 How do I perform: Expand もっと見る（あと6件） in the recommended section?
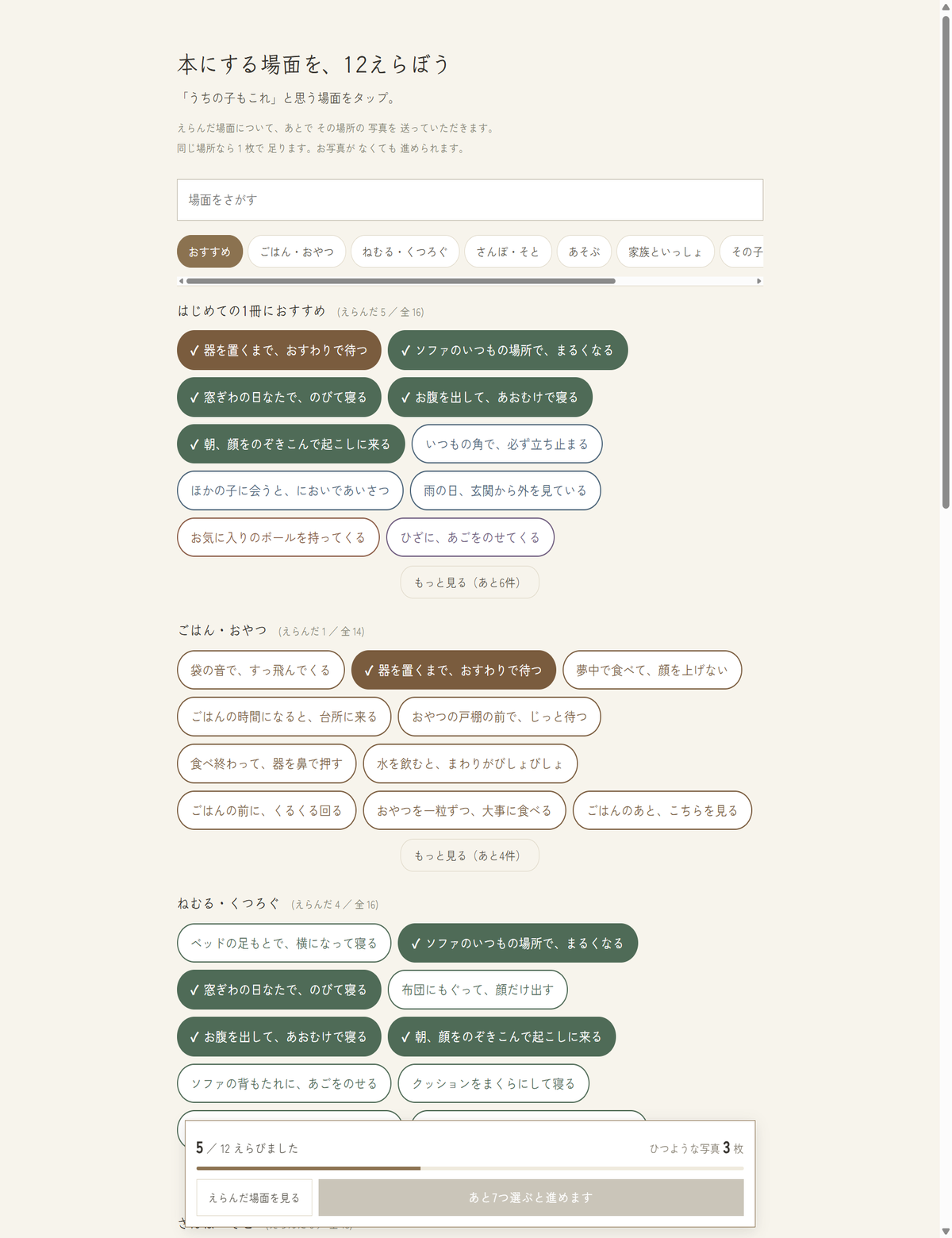pyautogui.click(x=470, y=582)
